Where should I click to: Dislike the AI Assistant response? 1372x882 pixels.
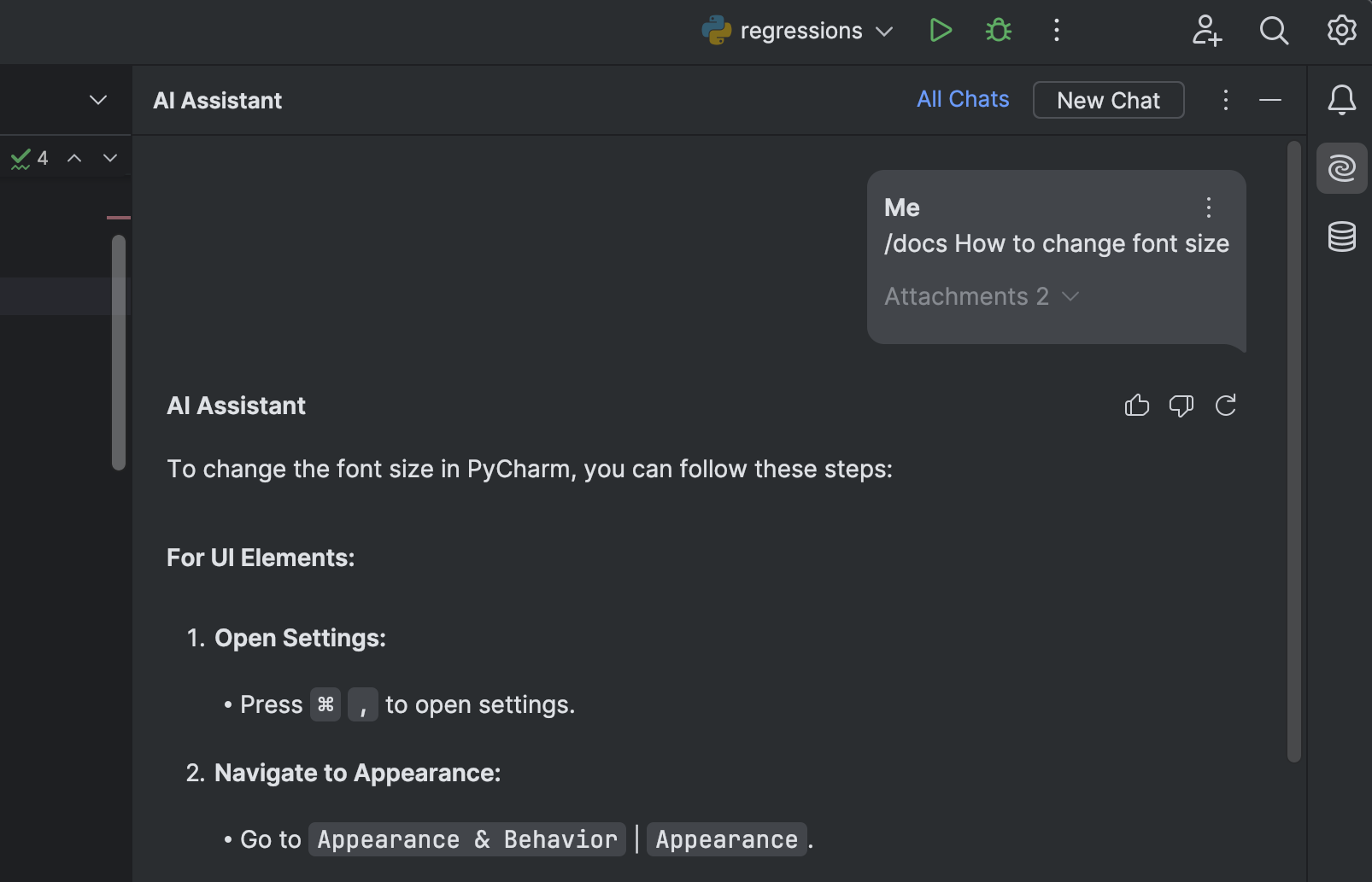[x=1181, y=406]
